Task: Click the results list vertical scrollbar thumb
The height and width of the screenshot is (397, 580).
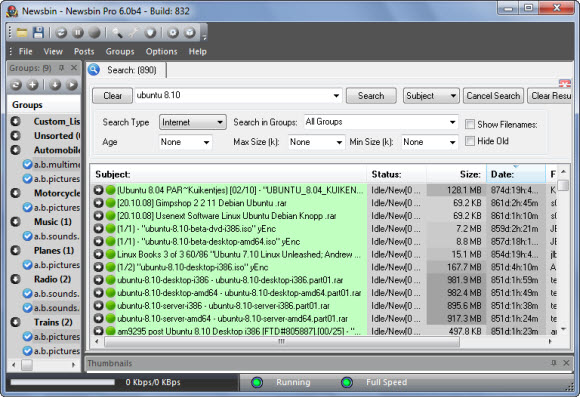Action: pyautogui.click(x=563, y=185)
